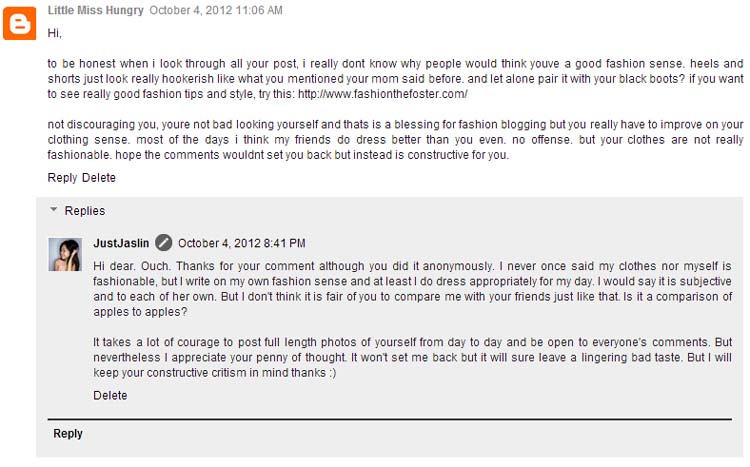
Task: Open the 8:41 PM reply timestamp permalink
Action: coord(242,243)
